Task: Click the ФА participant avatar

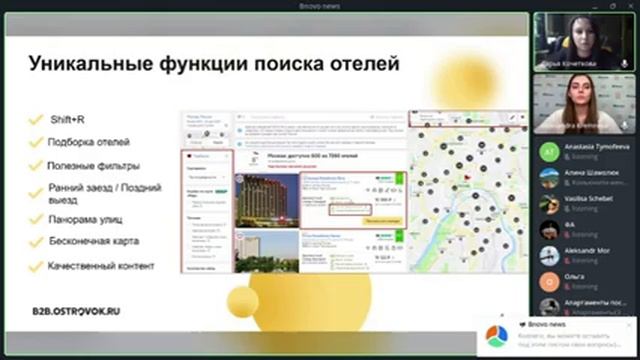Action: 549,230
